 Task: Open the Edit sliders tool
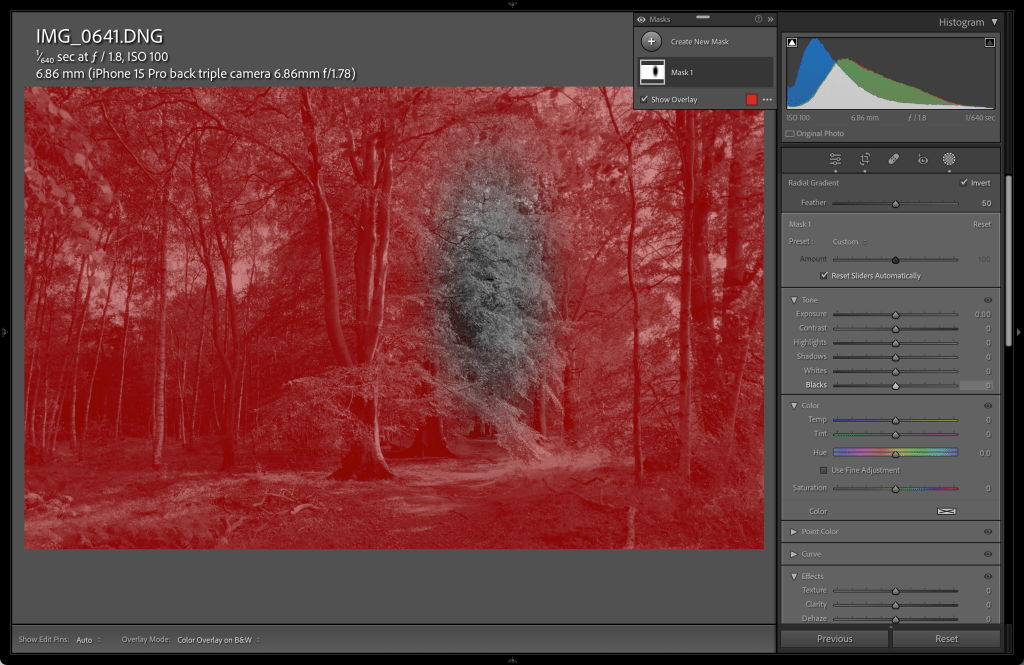pos(835,159)
